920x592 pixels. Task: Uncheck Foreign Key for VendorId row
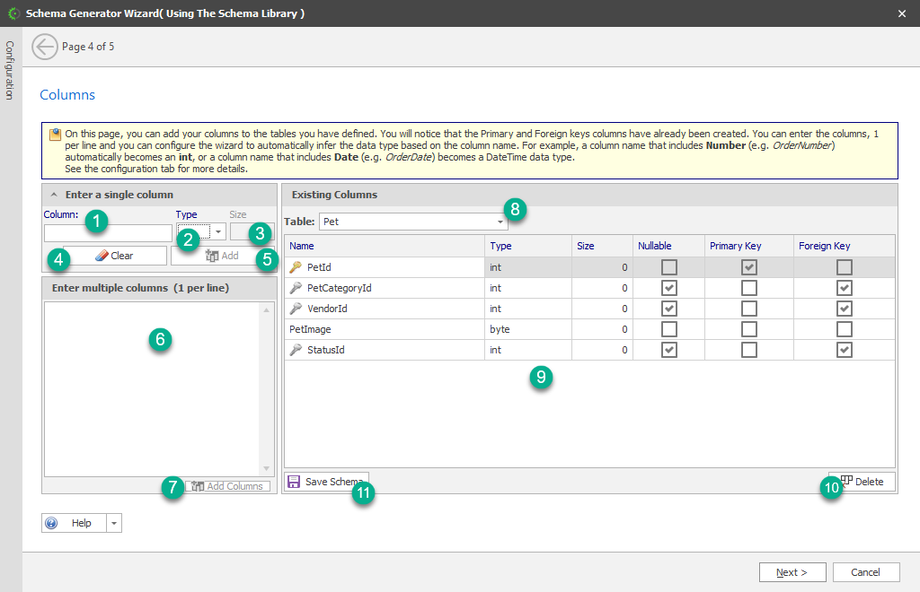coord(845,309)
